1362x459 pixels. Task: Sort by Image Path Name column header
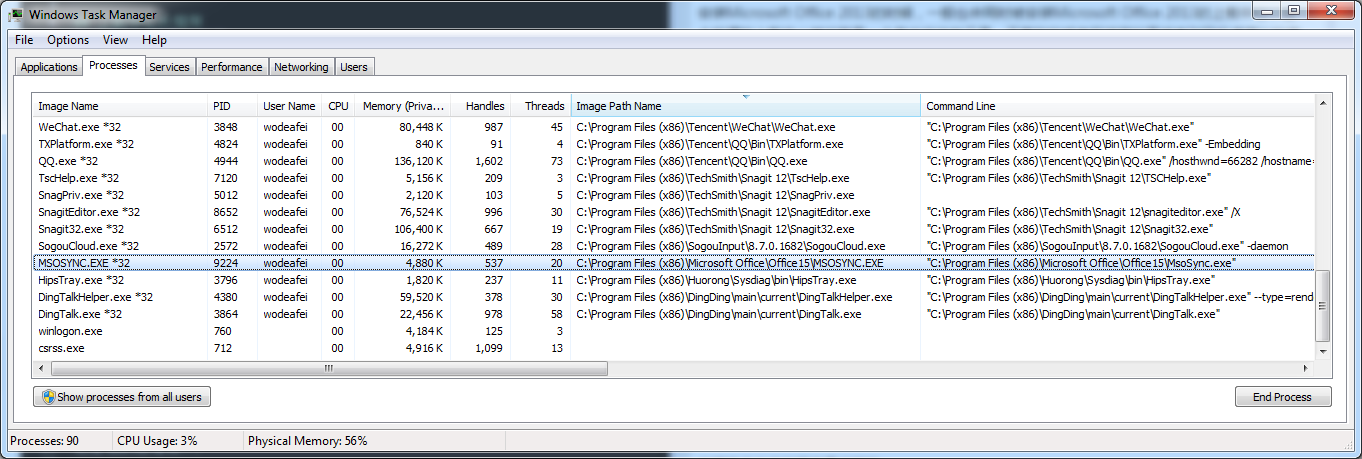click(746, 106)
